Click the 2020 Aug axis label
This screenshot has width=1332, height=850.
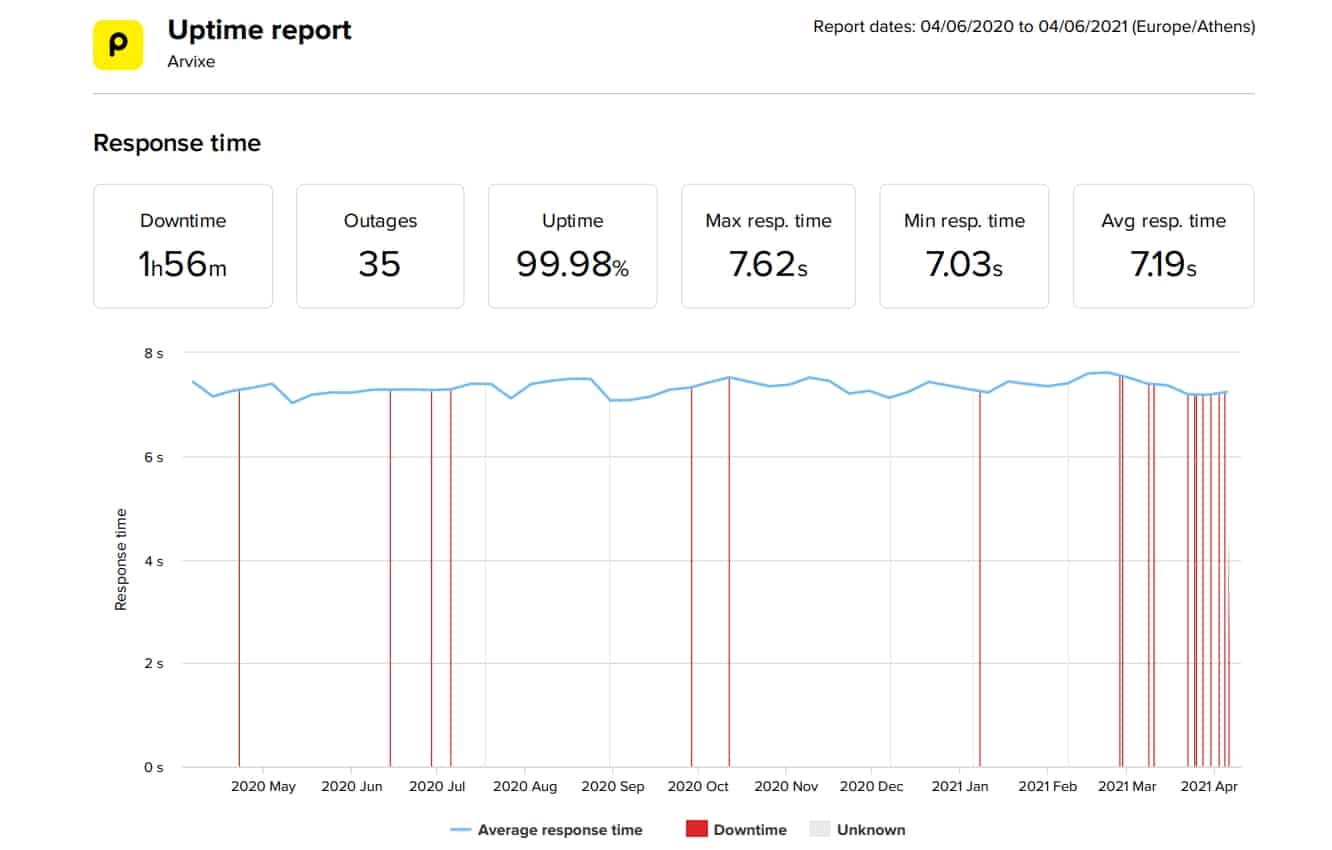pyautogui.click(x=525, y=787)
